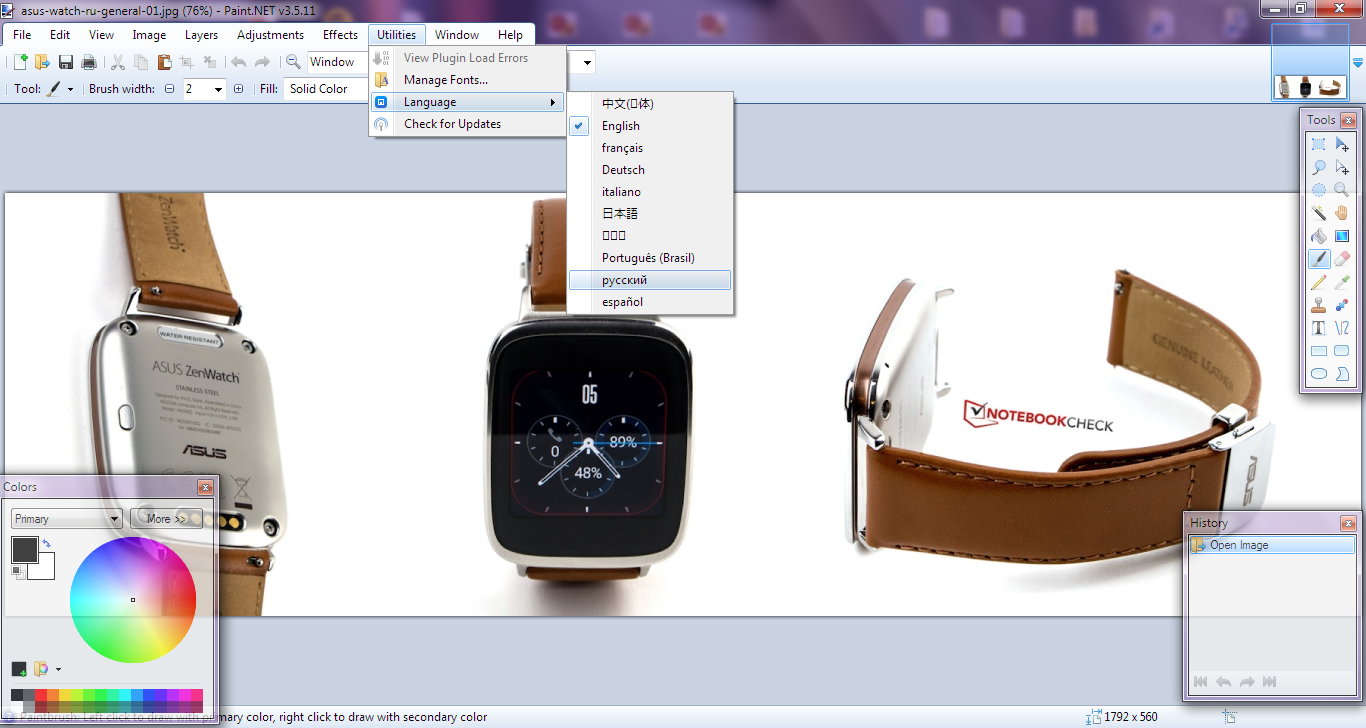Image resolution: width=1366 pixels, height=728 pixels.
Task: Choose the Eraser tool
Action: [x=1342, y=259]
